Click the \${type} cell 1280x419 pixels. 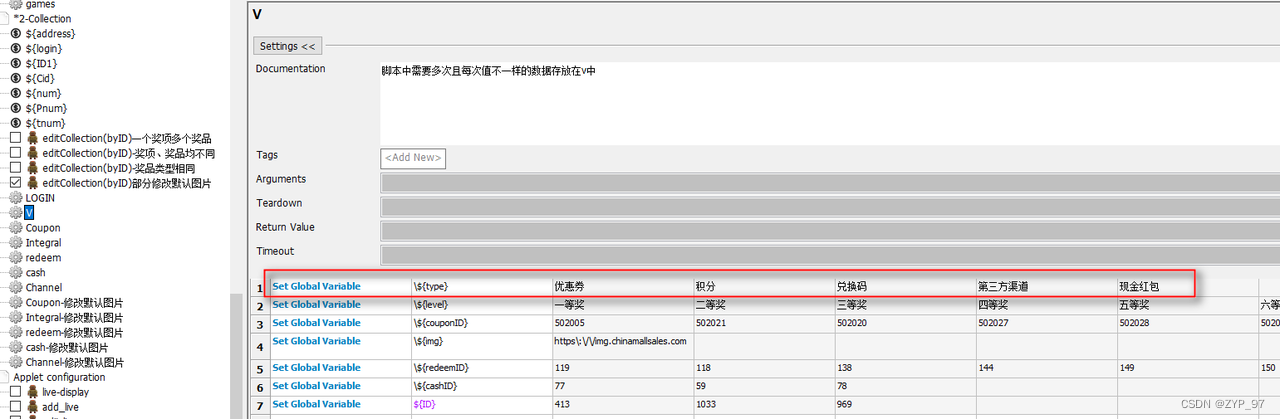481,286
